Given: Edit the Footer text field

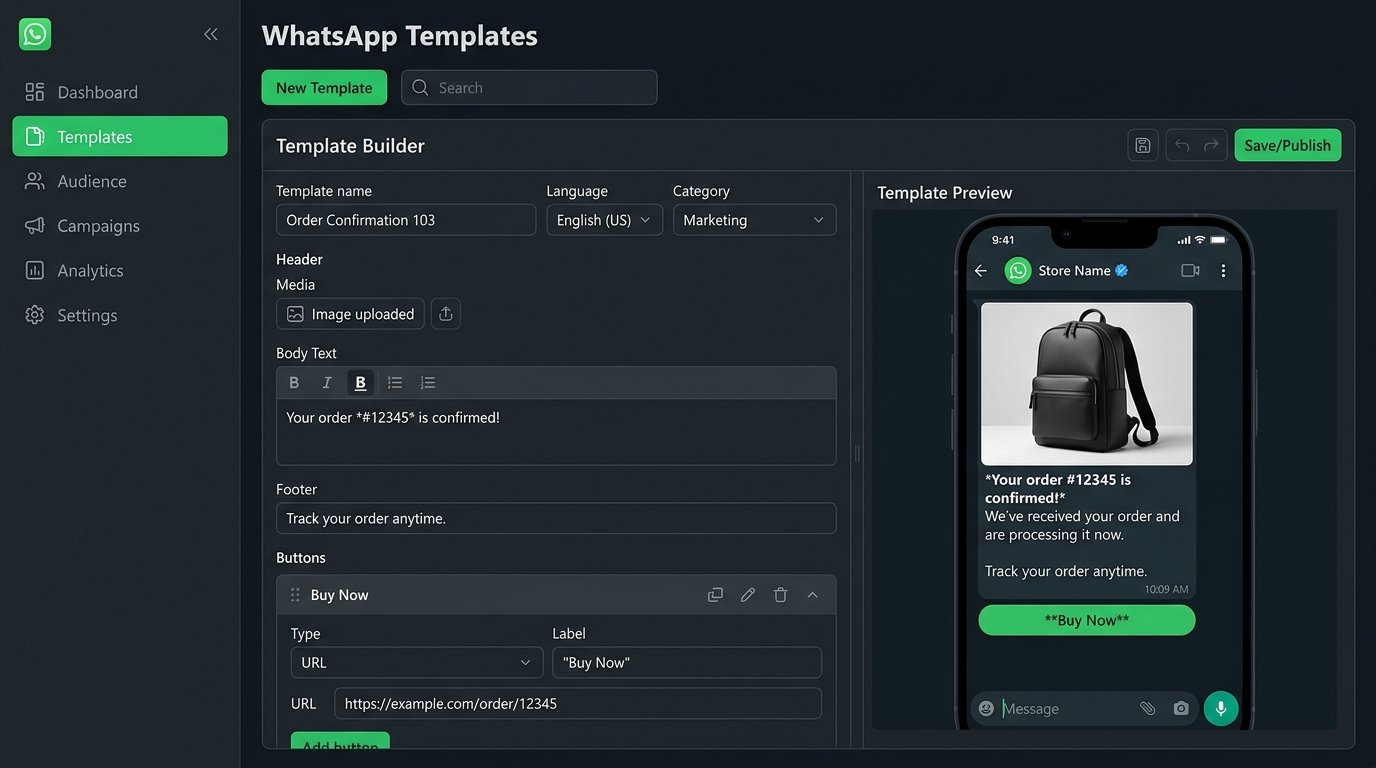Looking at the screenshot, I should tap(556, 518).
